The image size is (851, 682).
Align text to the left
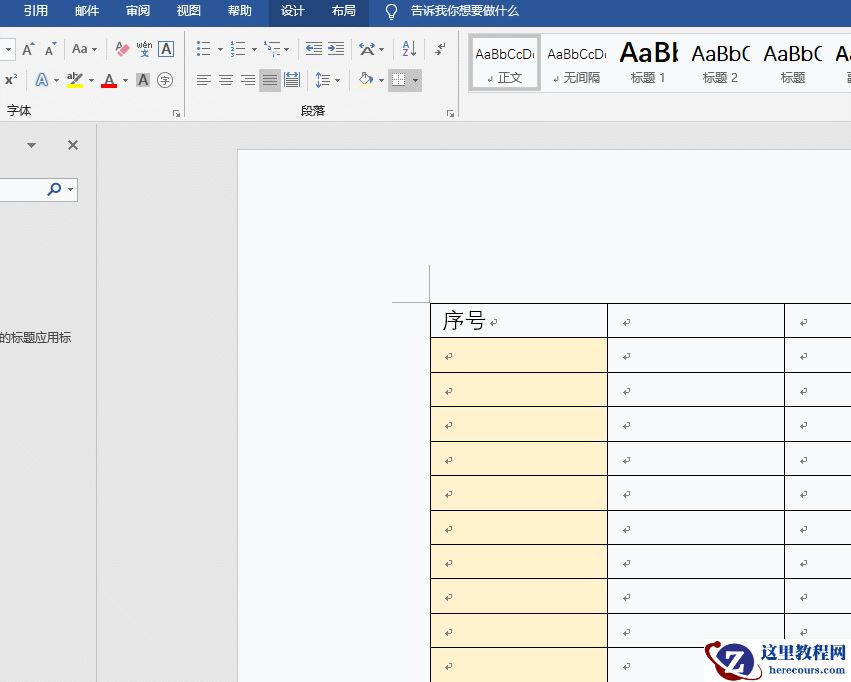(x=204, y=80)
